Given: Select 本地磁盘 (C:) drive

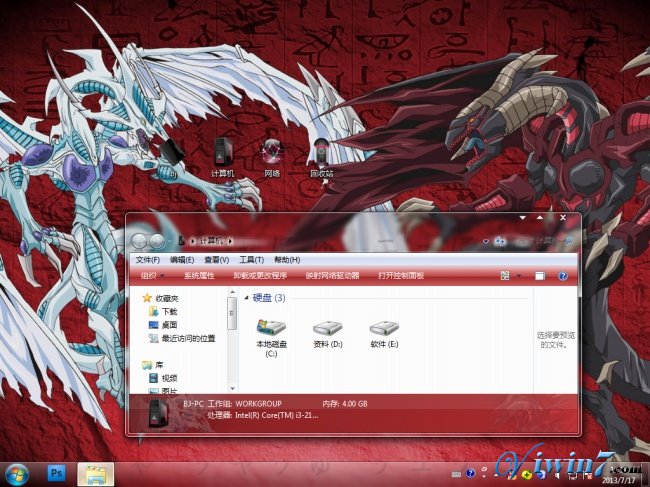Looking at the screenshot, I should click(272, 338).
